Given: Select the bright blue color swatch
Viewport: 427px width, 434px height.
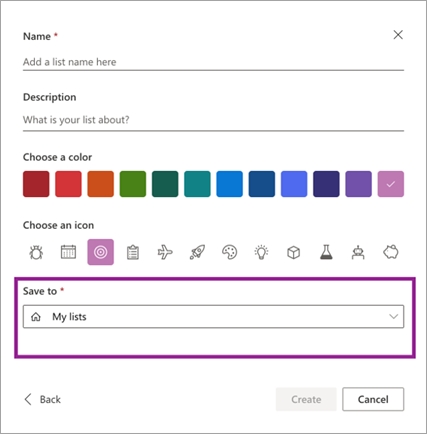Looking at the screenshot, I should [229, 184].
